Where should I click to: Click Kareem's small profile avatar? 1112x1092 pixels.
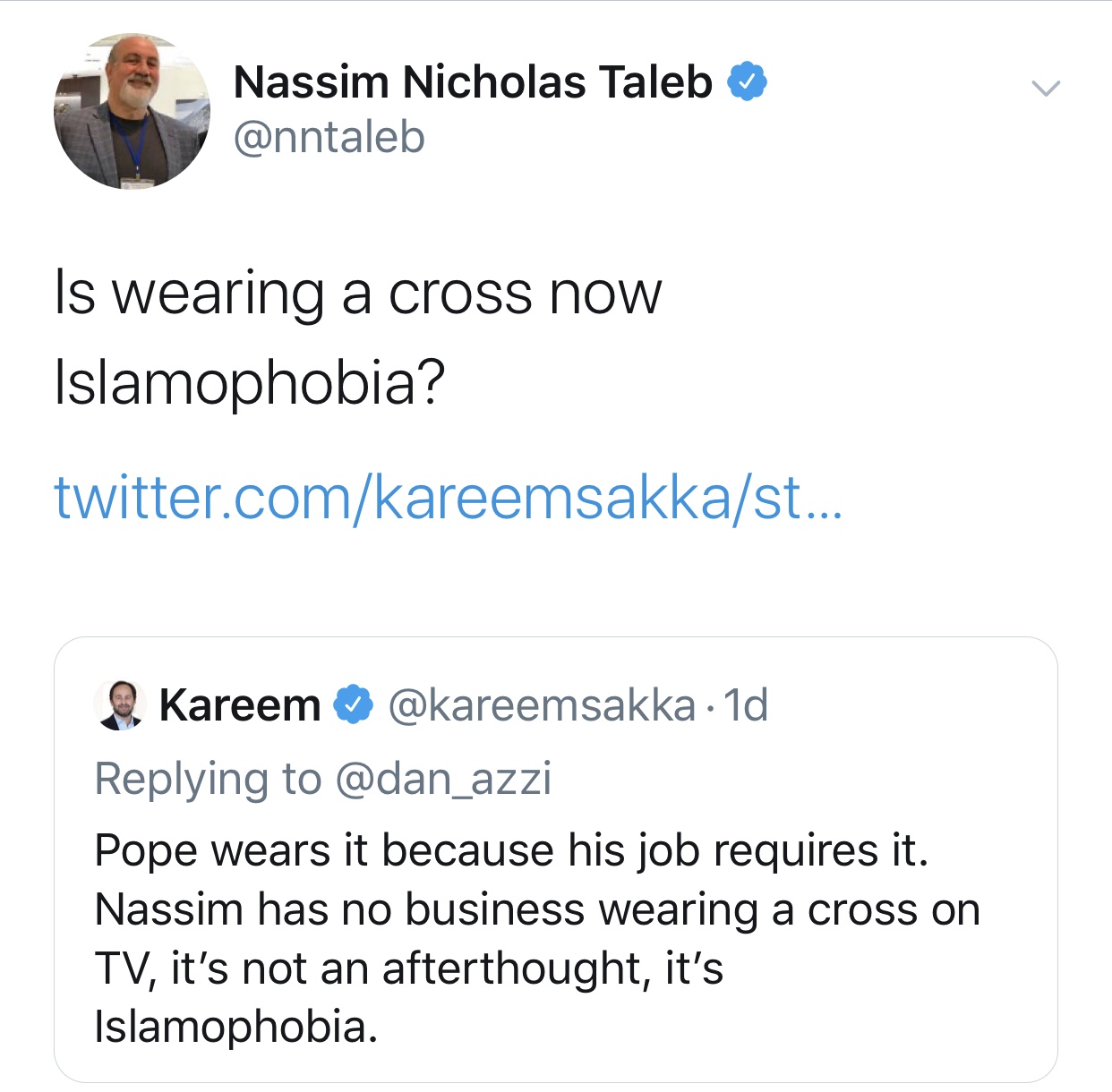(x=120, y=705)
